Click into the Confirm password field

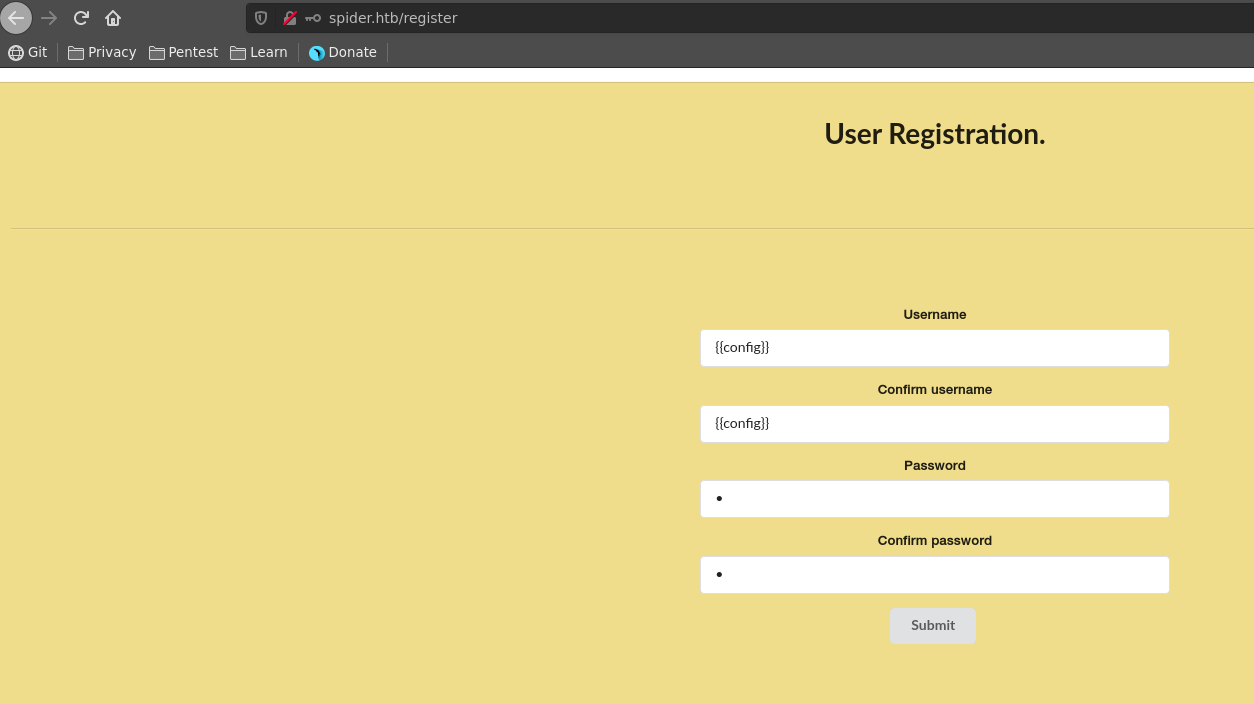934,575
